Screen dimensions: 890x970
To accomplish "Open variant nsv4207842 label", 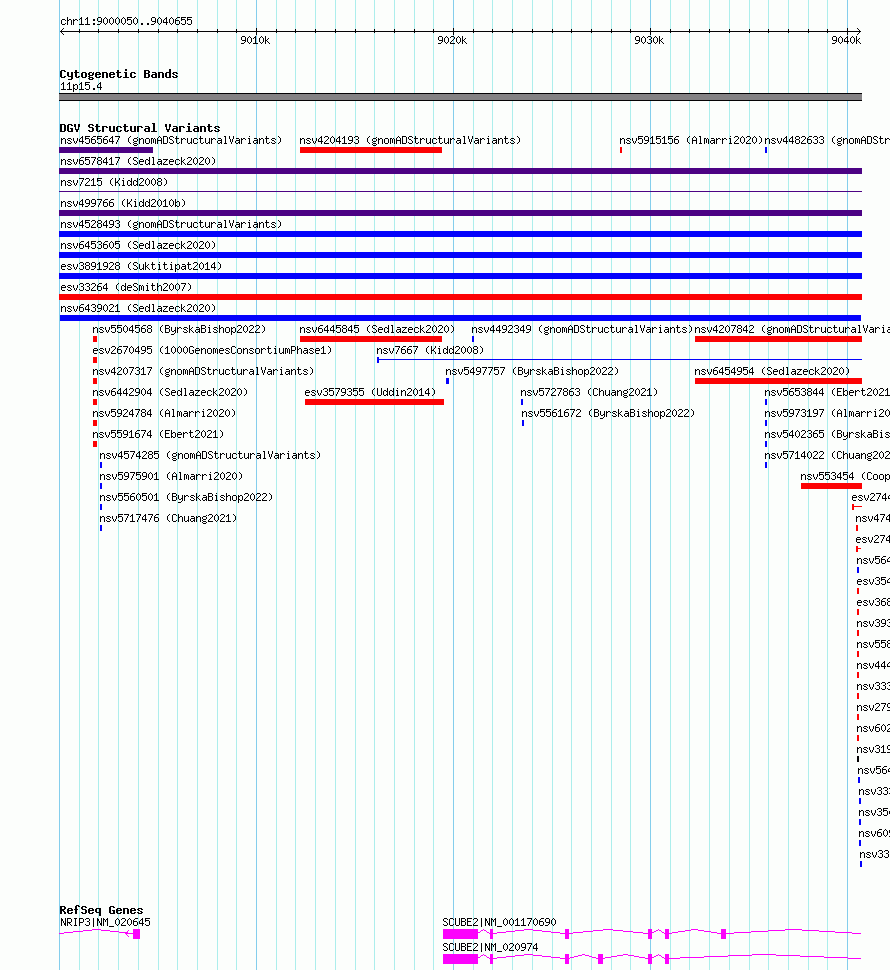I will tap(792, 330).
